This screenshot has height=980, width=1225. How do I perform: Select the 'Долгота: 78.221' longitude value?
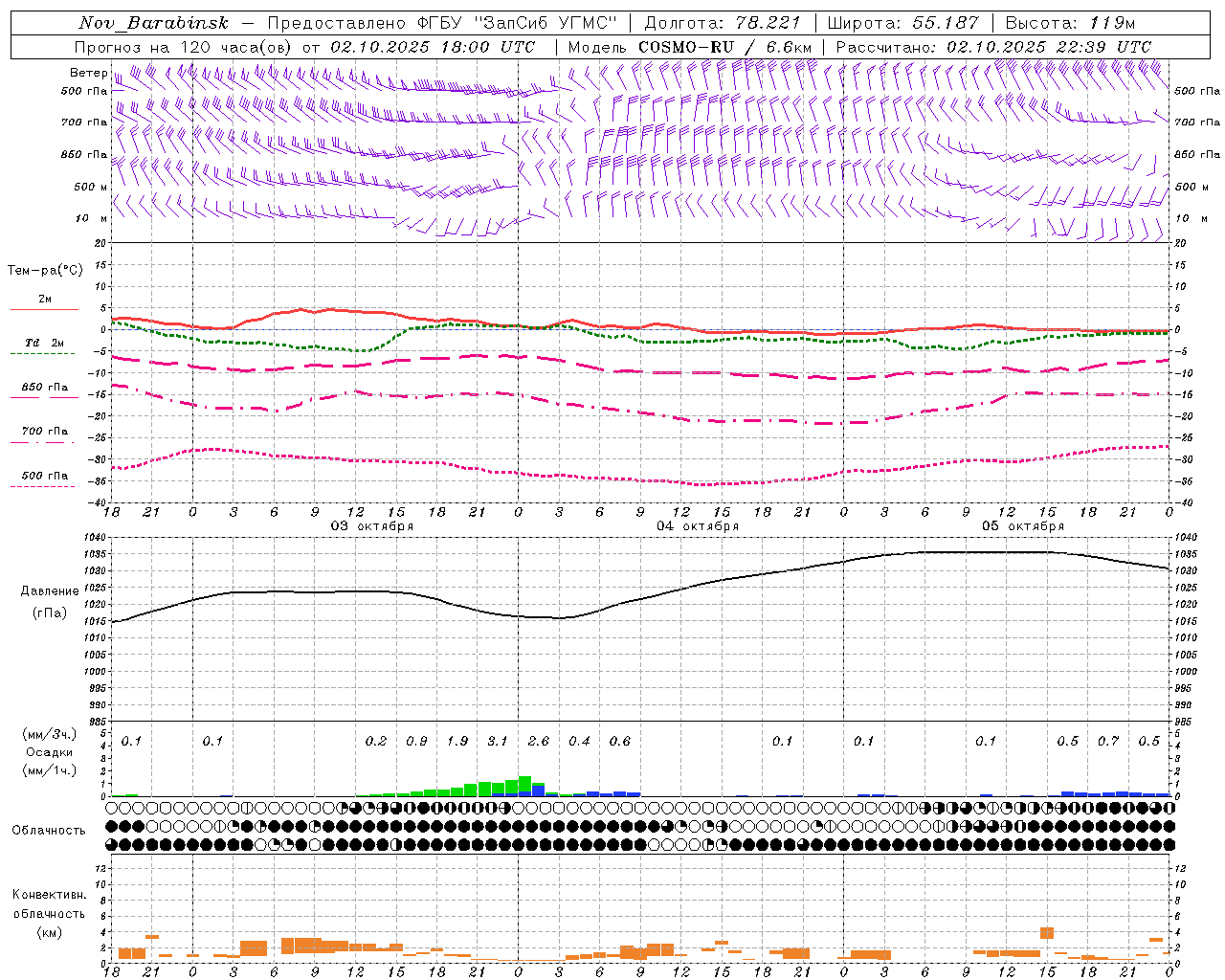coord(724,23)
